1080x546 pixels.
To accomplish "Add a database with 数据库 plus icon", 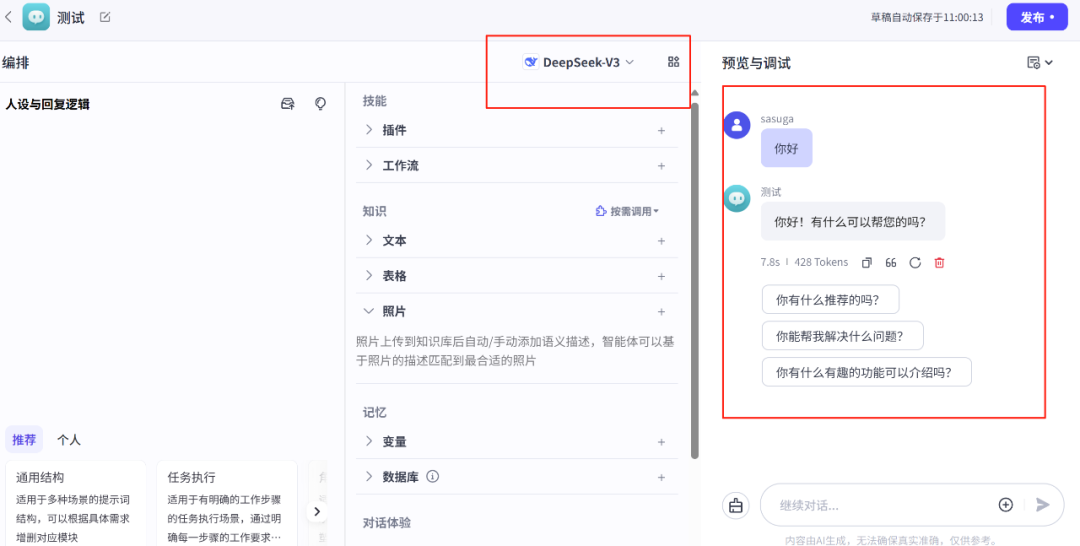I will 661,477.
